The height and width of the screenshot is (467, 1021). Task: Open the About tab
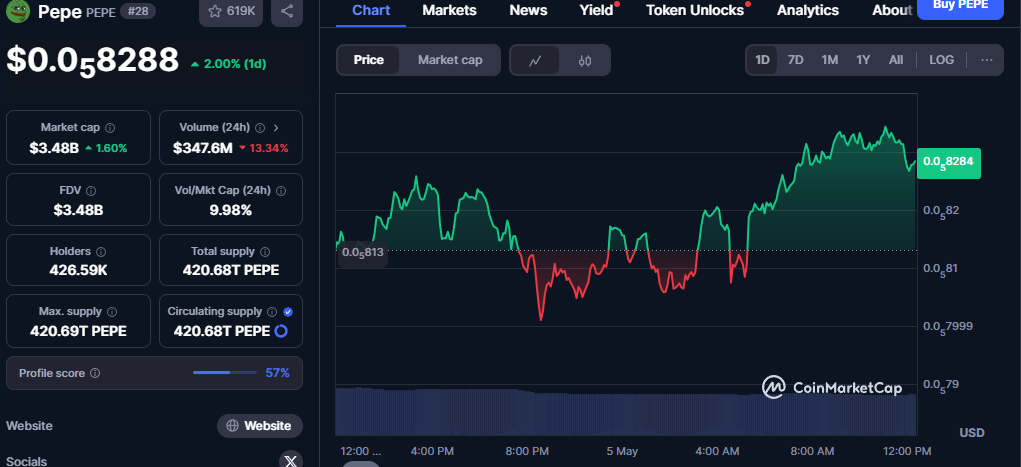891,10
